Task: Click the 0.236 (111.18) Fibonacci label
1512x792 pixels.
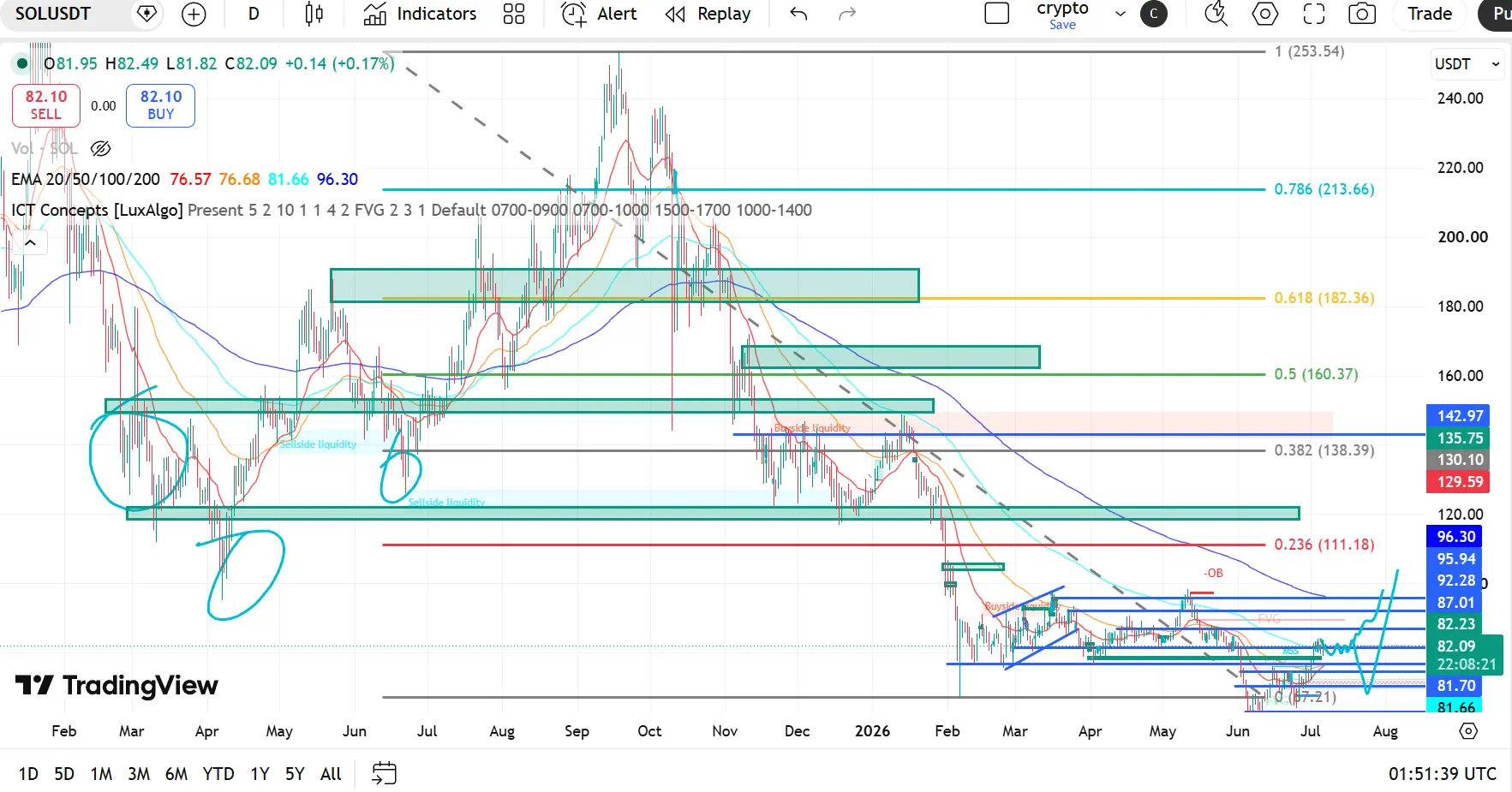Action: tap(1324, 545)
